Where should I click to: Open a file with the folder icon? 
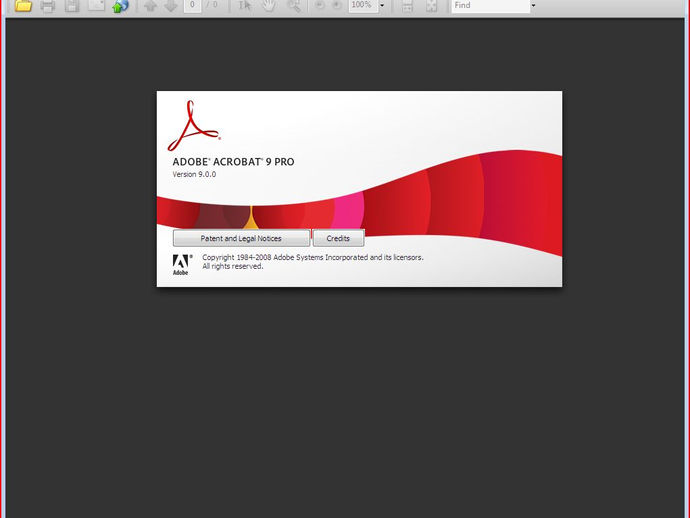[23, 5]
